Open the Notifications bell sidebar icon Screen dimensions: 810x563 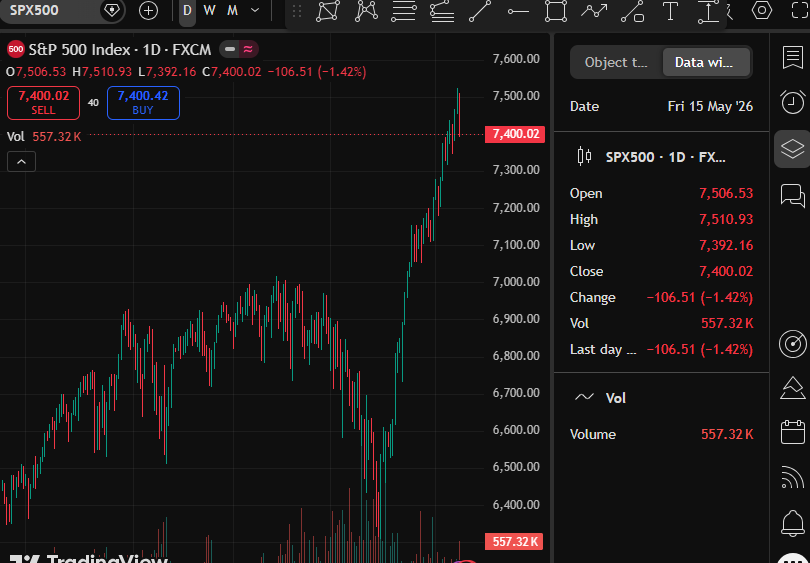click(x=792, y=523)
